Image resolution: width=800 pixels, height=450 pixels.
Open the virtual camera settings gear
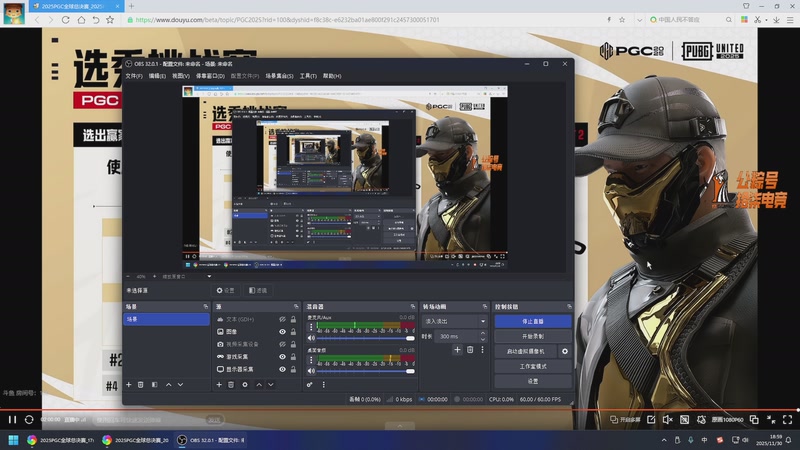pos(565,351)
